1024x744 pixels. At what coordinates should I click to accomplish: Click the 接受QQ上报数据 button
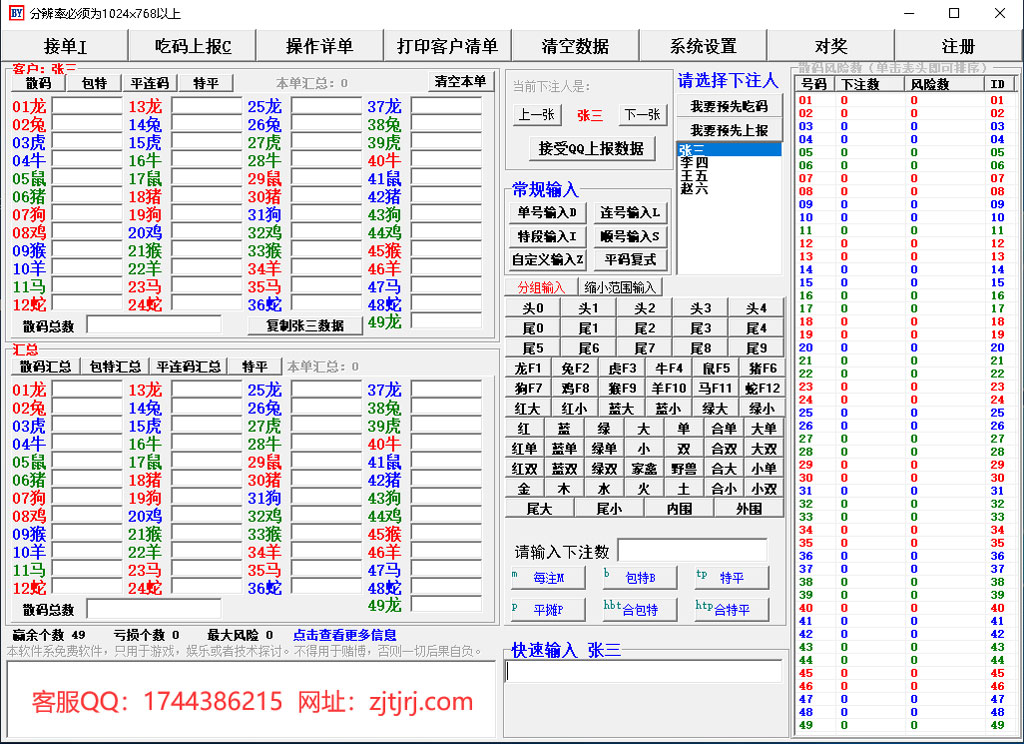[x=591, y=149]
